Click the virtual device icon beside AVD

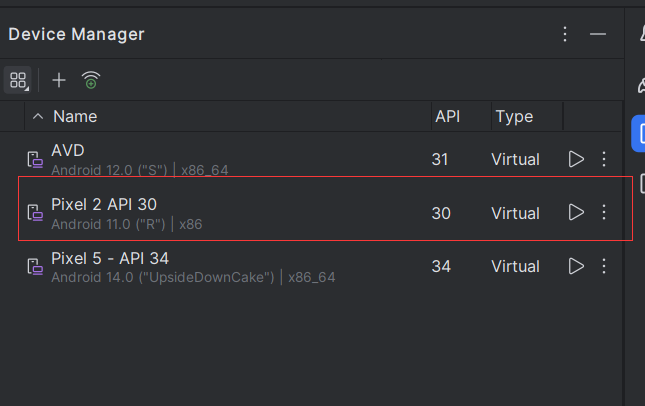35,160
